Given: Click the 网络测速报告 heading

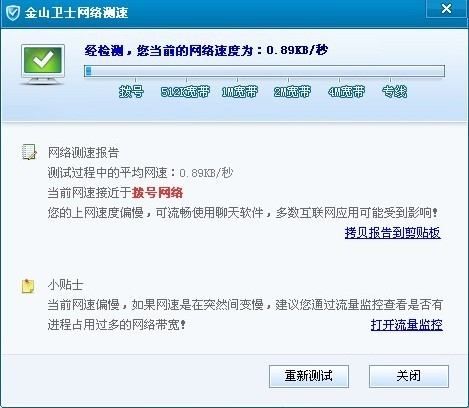Looking at the screenshot, I should click(x=83, y=153).
